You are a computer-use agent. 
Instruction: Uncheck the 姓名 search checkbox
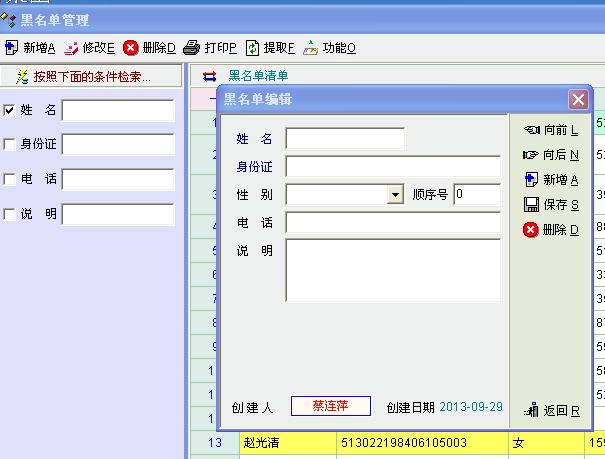pos(10,110)
